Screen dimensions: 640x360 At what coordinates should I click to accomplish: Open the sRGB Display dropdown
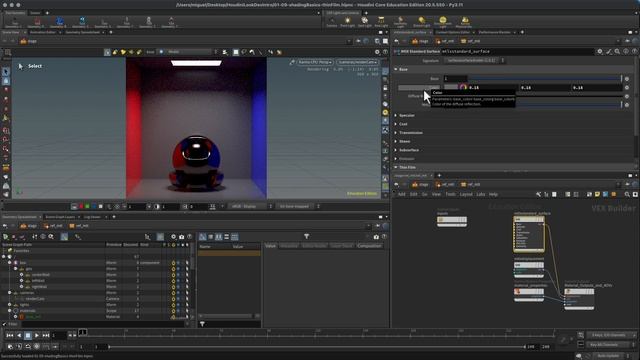click(x=250, y=207)
